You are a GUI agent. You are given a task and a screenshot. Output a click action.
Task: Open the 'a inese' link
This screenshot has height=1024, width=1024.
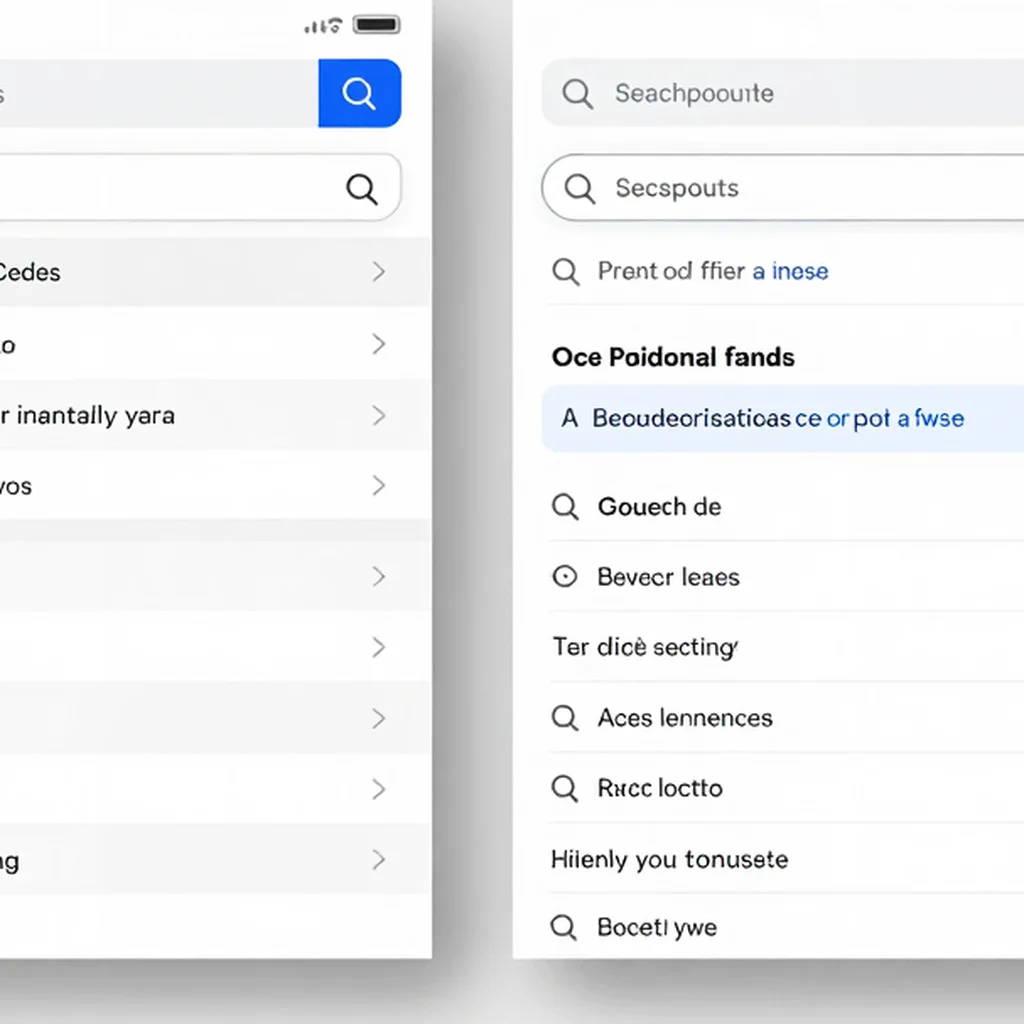click(790, 271)
